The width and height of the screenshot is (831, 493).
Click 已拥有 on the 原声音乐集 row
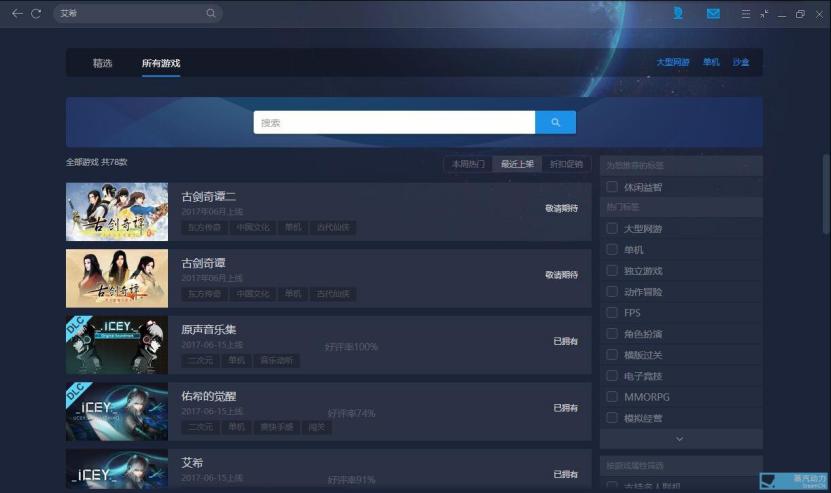tap(565, 341)
